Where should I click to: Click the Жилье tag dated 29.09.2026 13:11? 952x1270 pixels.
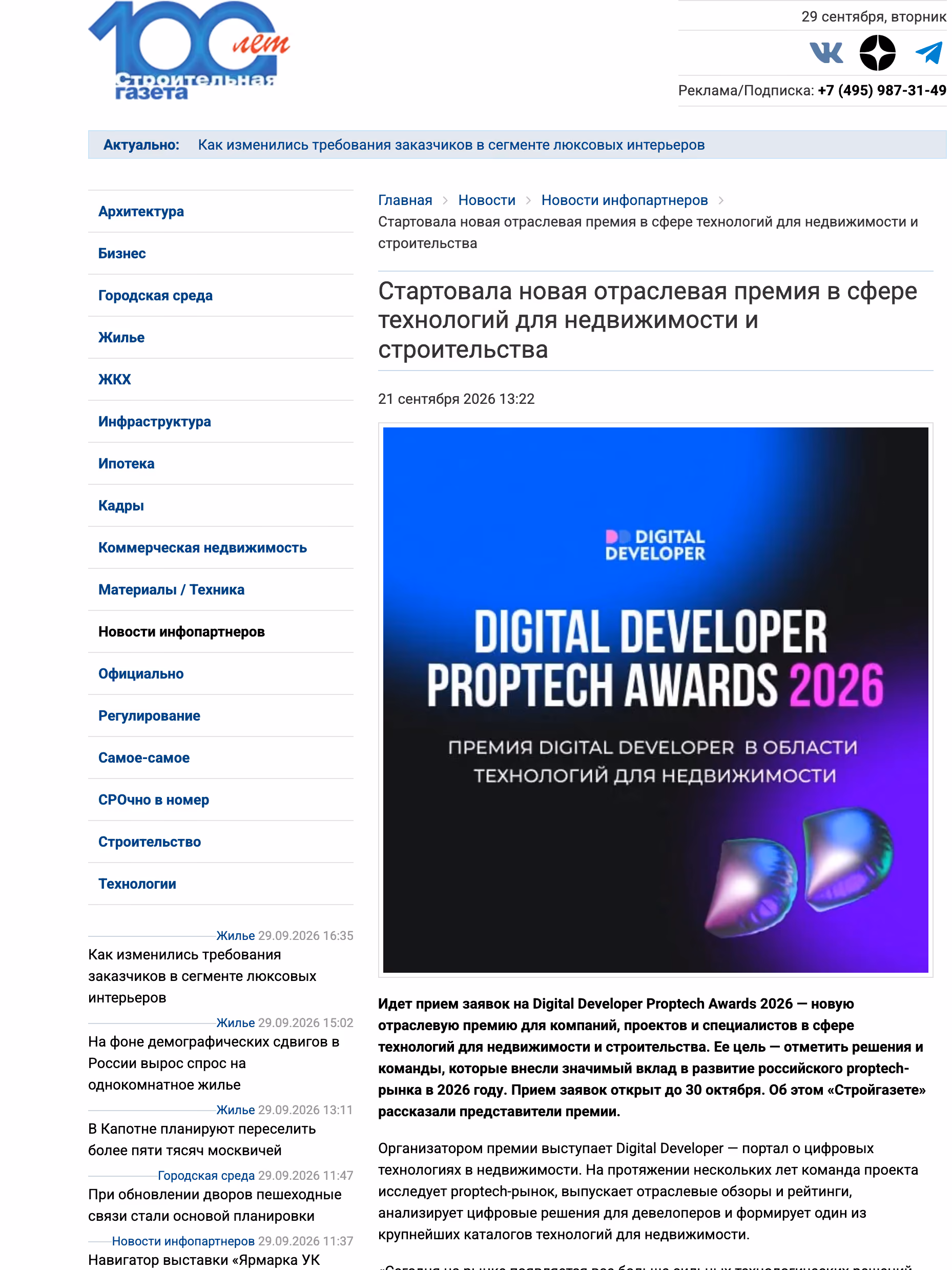(235, 1110)
